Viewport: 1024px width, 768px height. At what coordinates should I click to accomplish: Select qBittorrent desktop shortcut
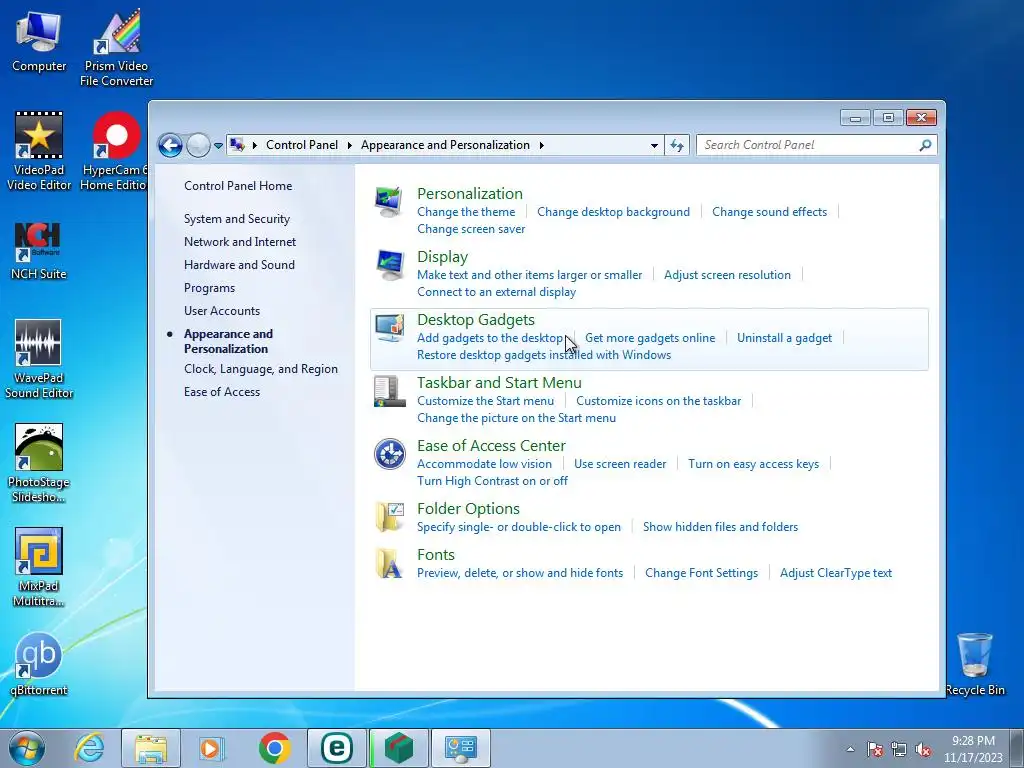coord(39,664)
